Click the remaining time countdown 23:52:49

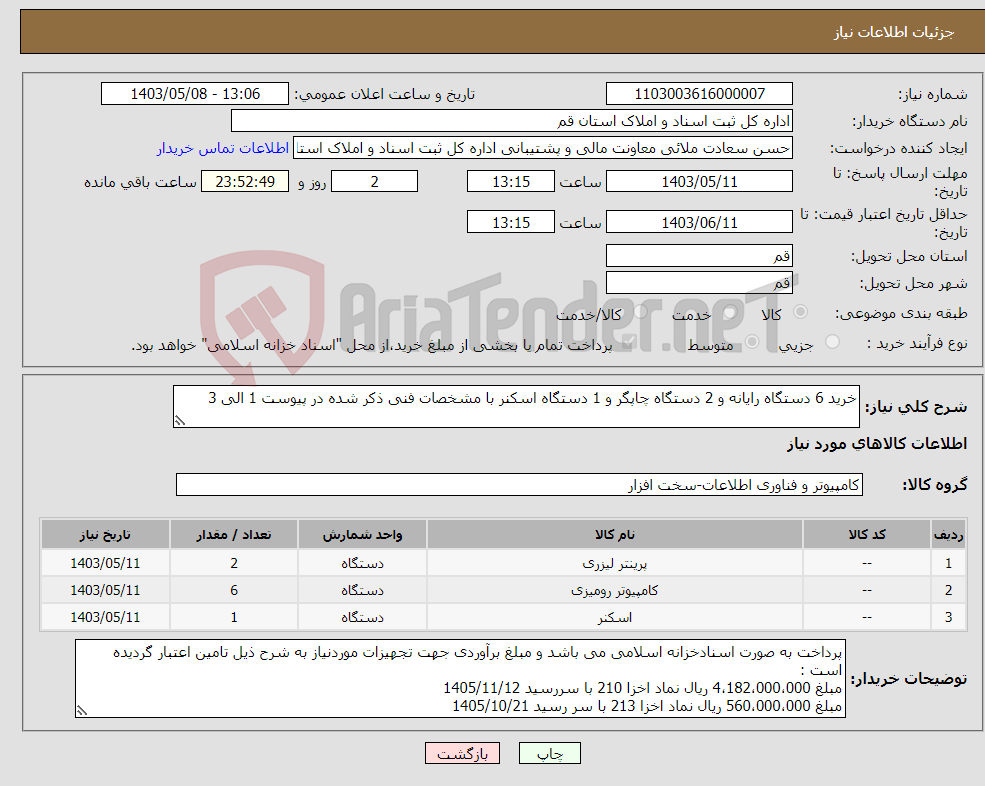point(245,182)
